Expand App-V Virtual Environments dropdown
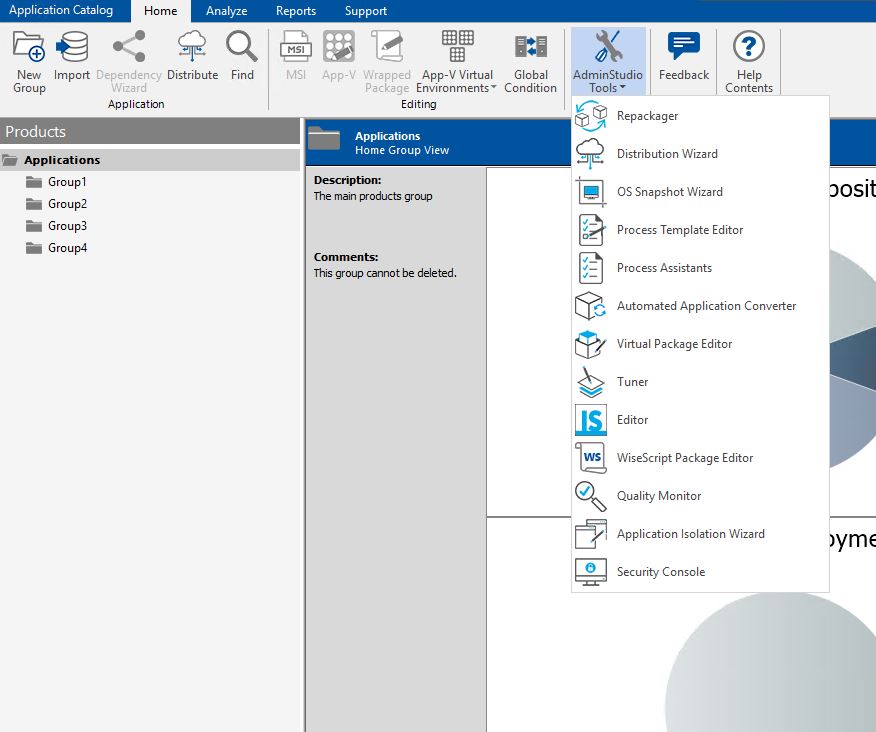 click(x=456, y=61)
